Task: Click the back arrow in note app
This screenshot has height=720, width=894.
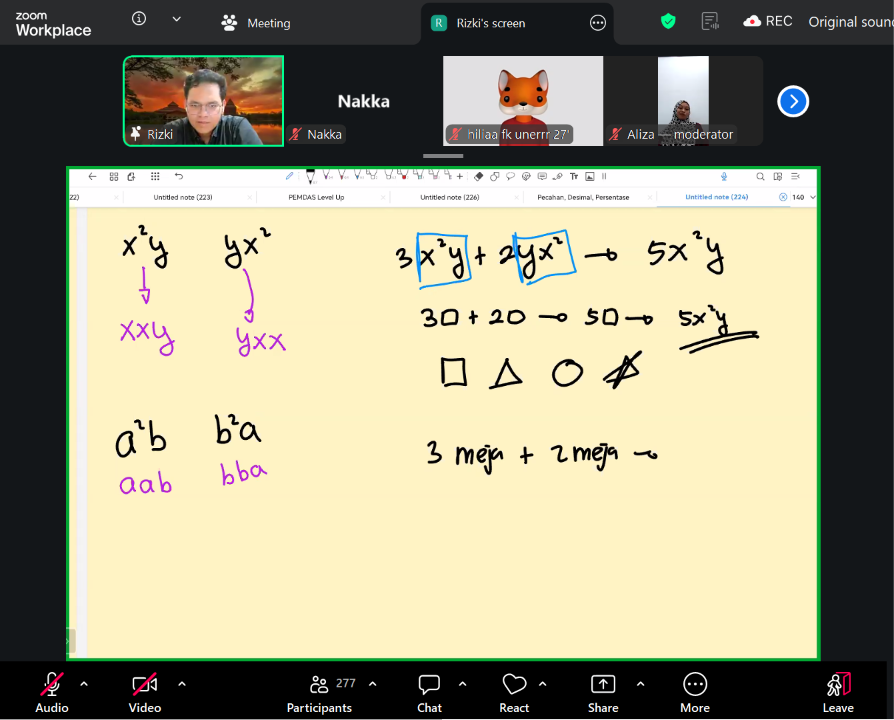Action: click(x=92, y=177)
